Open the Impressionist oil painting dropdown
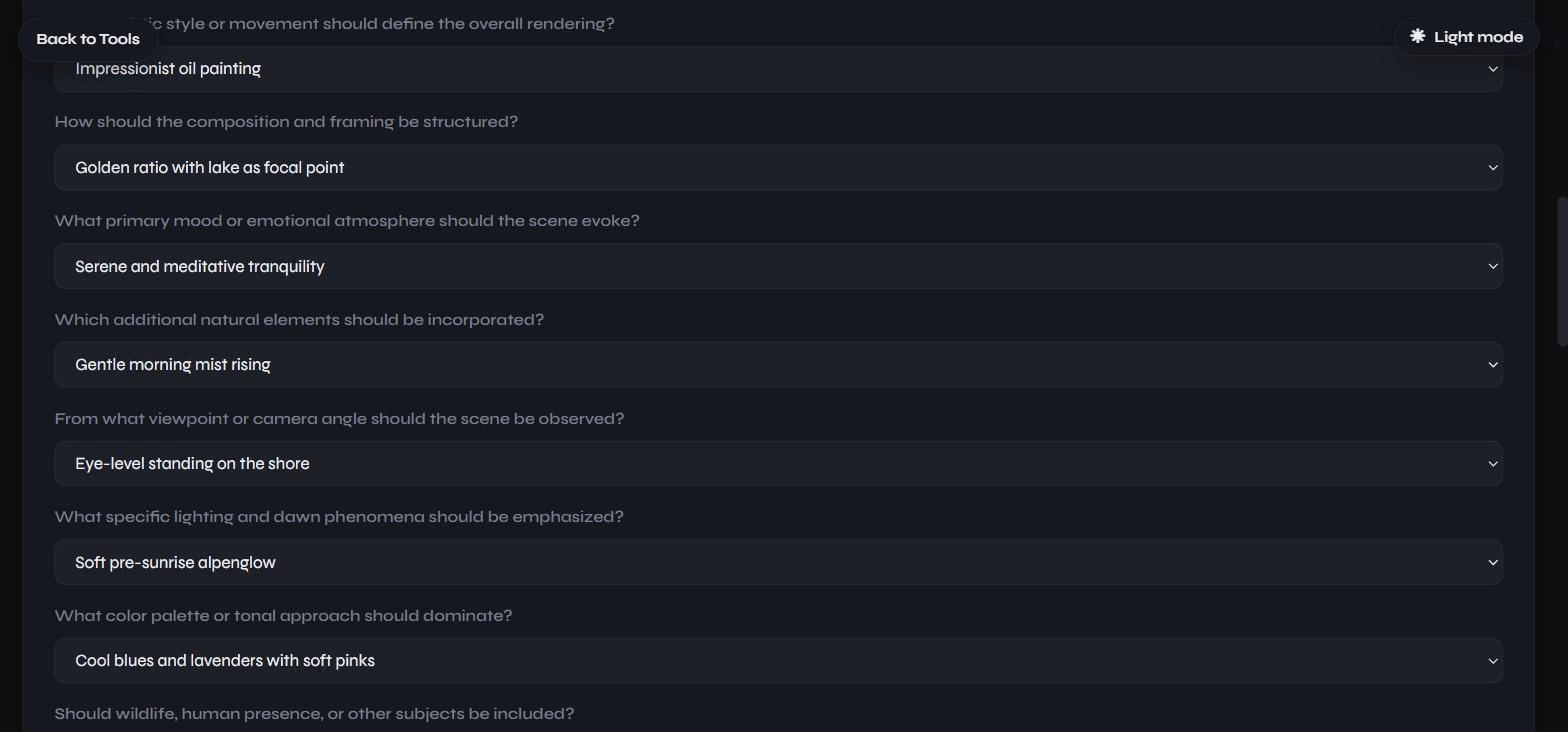Viewport: 1568px width, 732px height. click(778, 69)
